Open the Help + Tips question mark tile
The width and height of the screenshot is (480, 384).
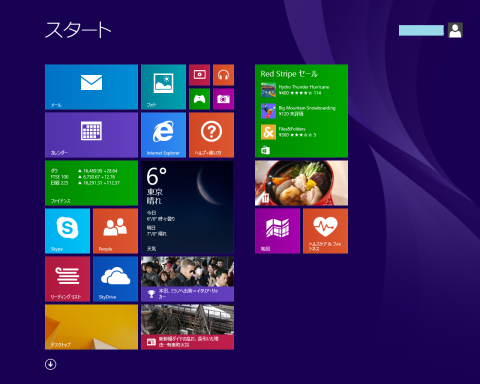(x=211, y=135)
